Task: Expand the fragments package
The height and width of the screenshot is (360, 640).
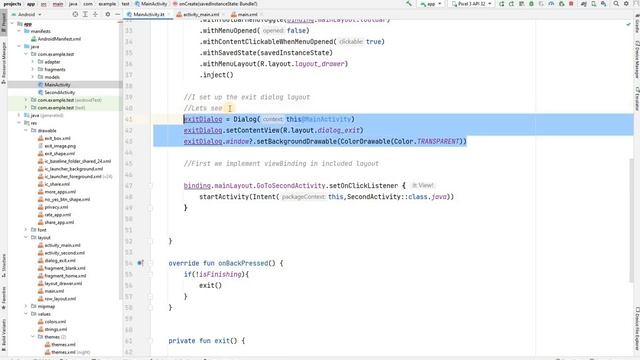Action: click(33, 69)
